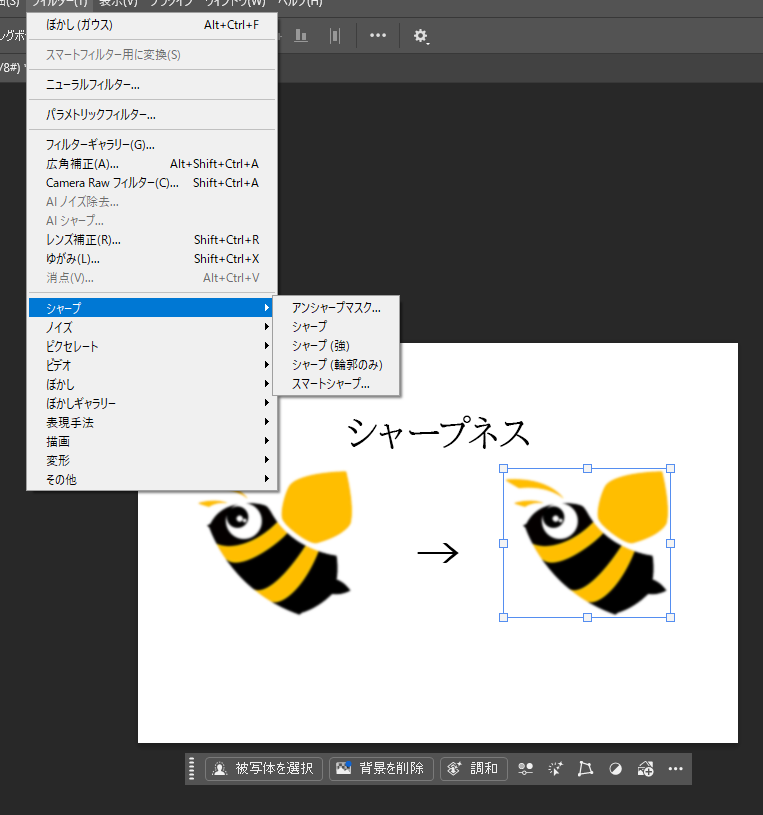The width and height of the screenshot is (763, 815).
Task: Click the 被写体を選択 button
Action: [264, 768]
